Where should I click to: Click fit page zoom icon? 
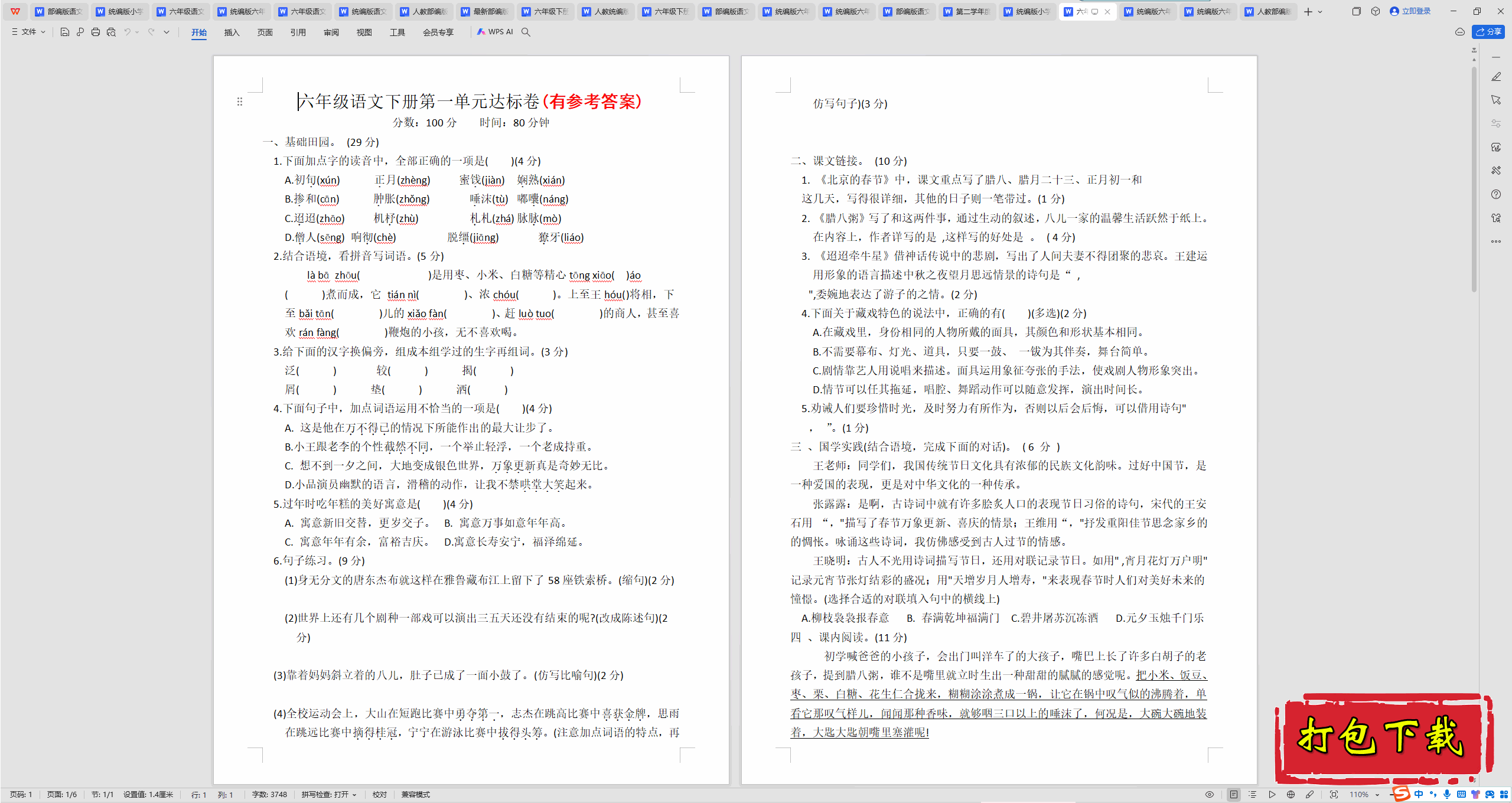tap(1334, 795)
